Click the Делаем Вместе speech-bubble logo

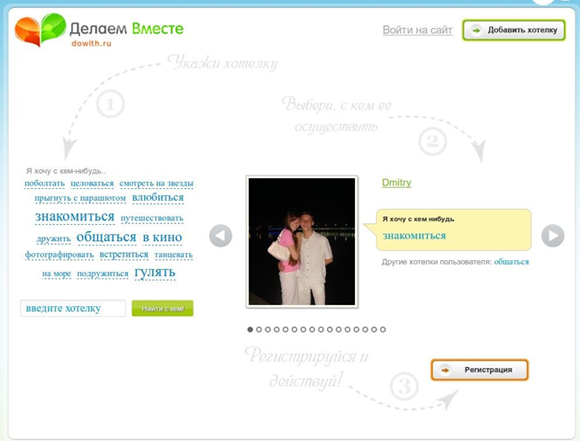click(x=40, y=30)
